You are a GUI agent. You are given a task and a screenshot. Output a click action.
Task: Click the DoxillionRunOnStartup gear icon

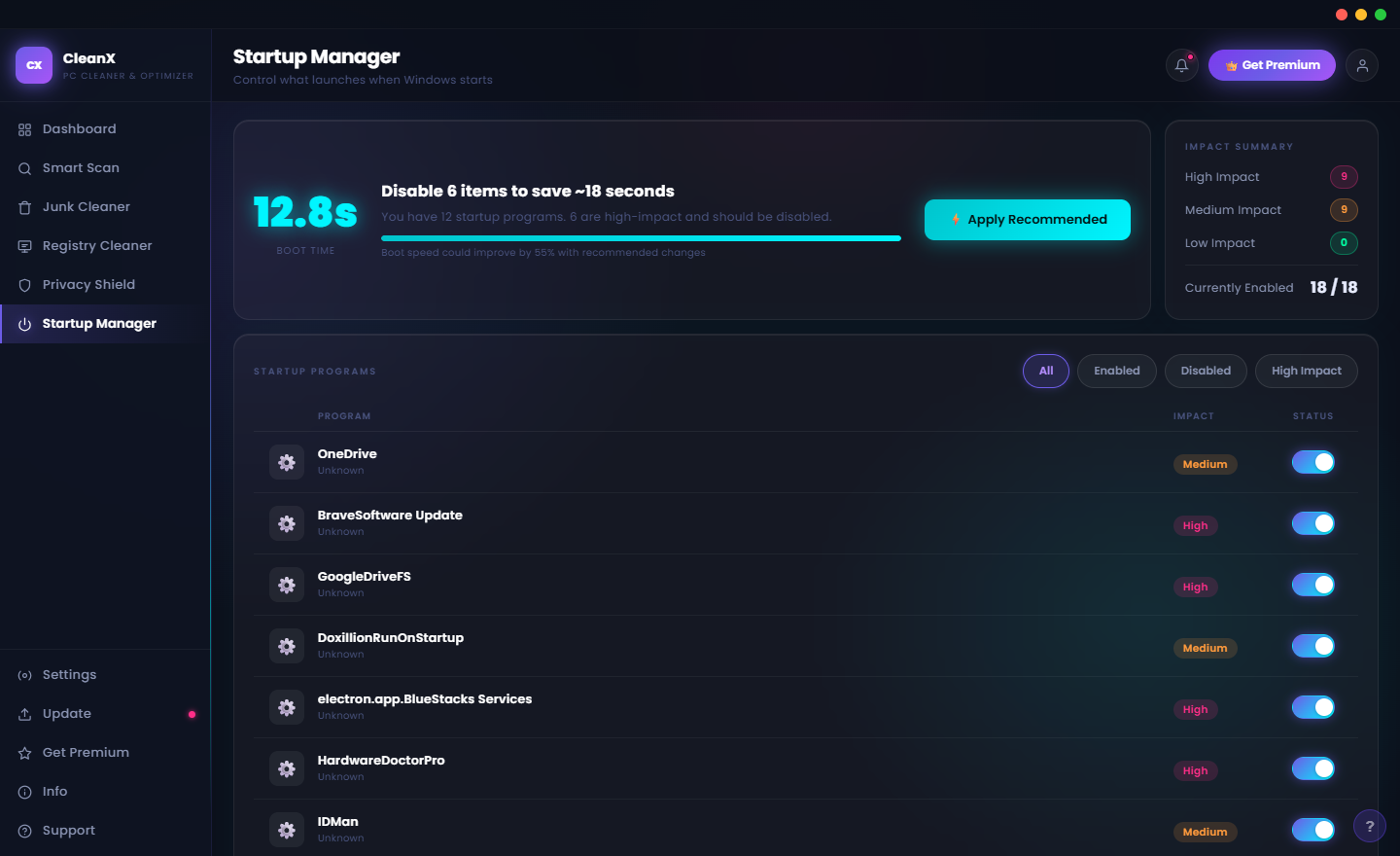tap(287, 646)
